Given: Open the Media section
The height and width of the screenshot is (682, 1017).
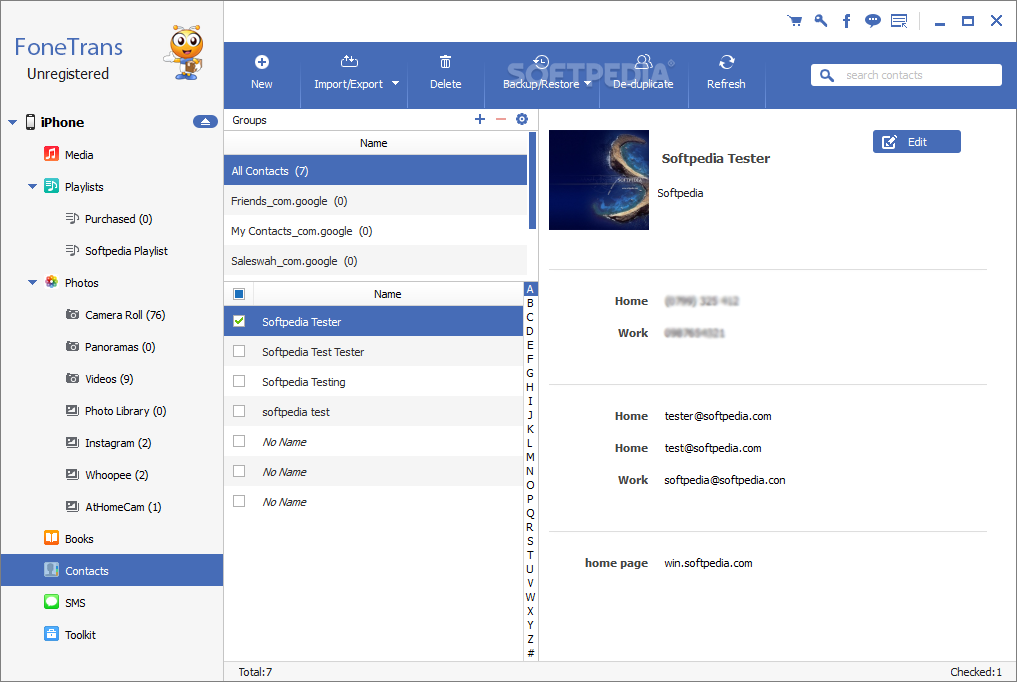Looking at the screenshot, I should click(x=78, y=154).
